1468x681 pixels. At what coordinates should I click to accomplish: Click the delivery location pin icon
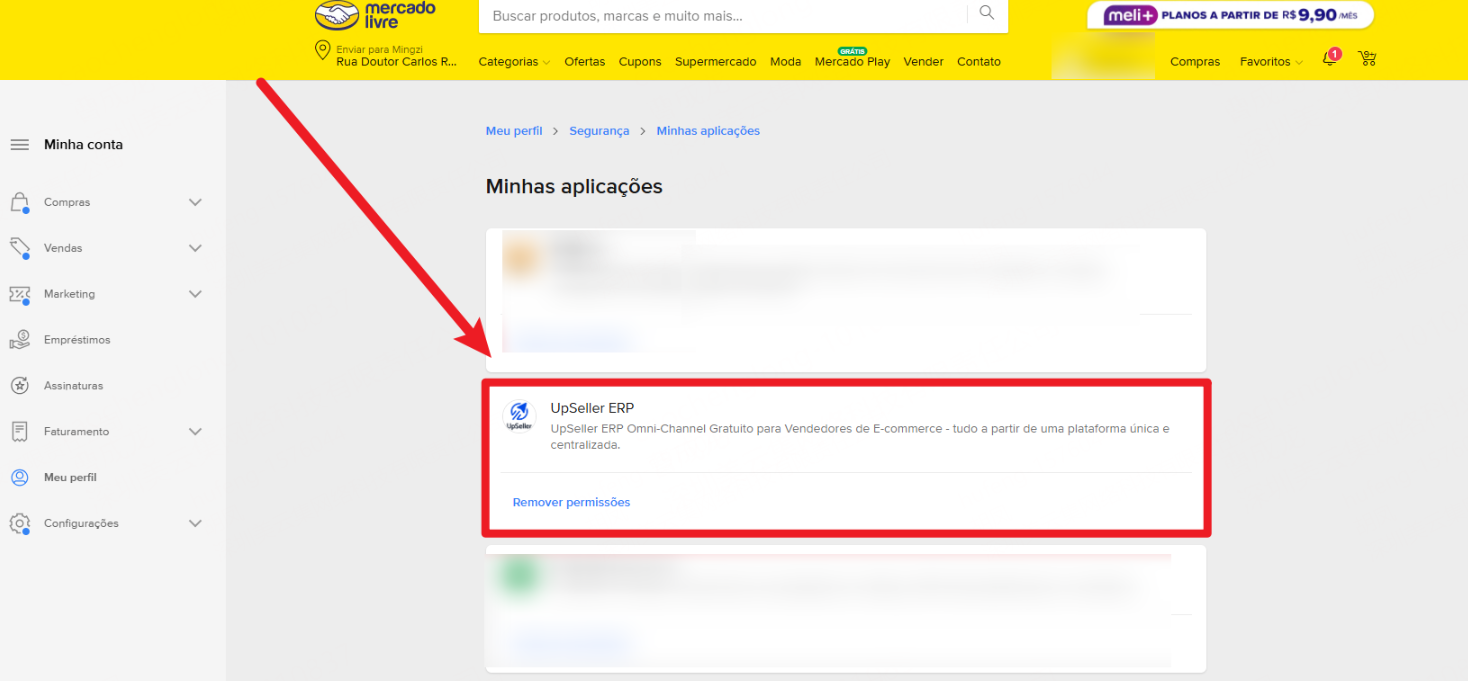point(322,50)
